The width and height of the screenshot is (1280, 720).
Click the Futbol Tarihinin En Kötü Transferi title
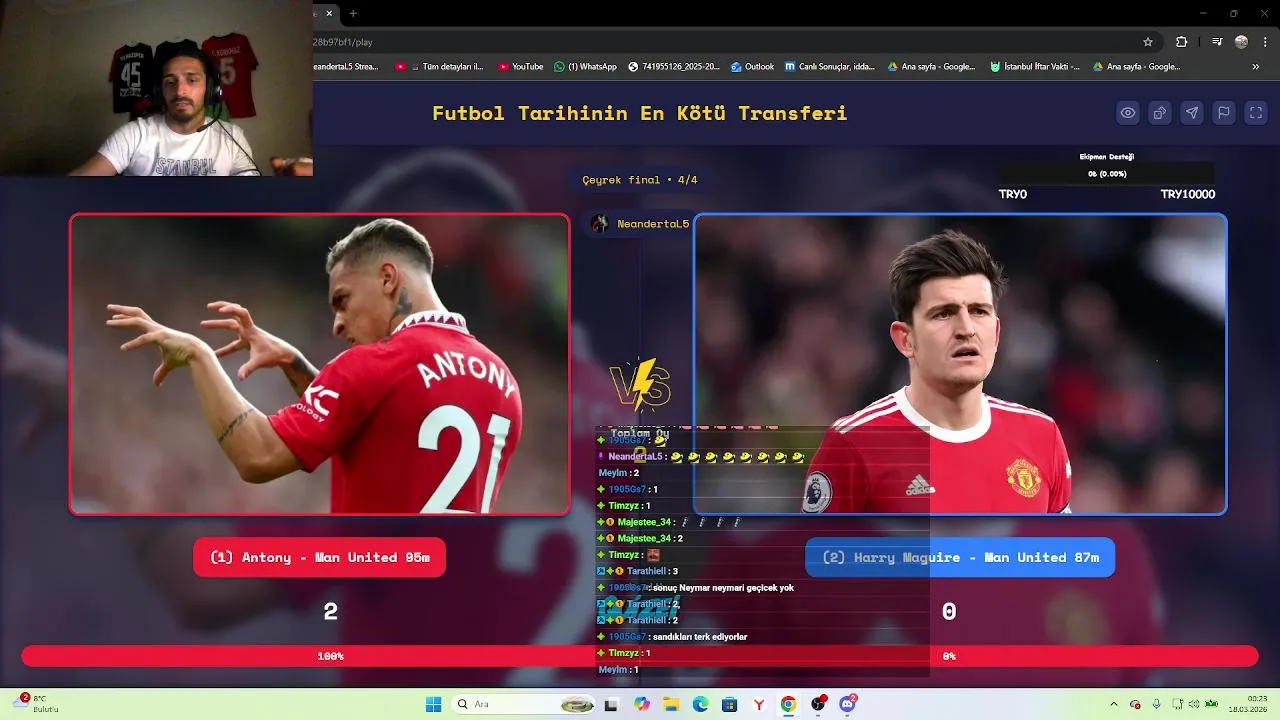pos(640,113)
